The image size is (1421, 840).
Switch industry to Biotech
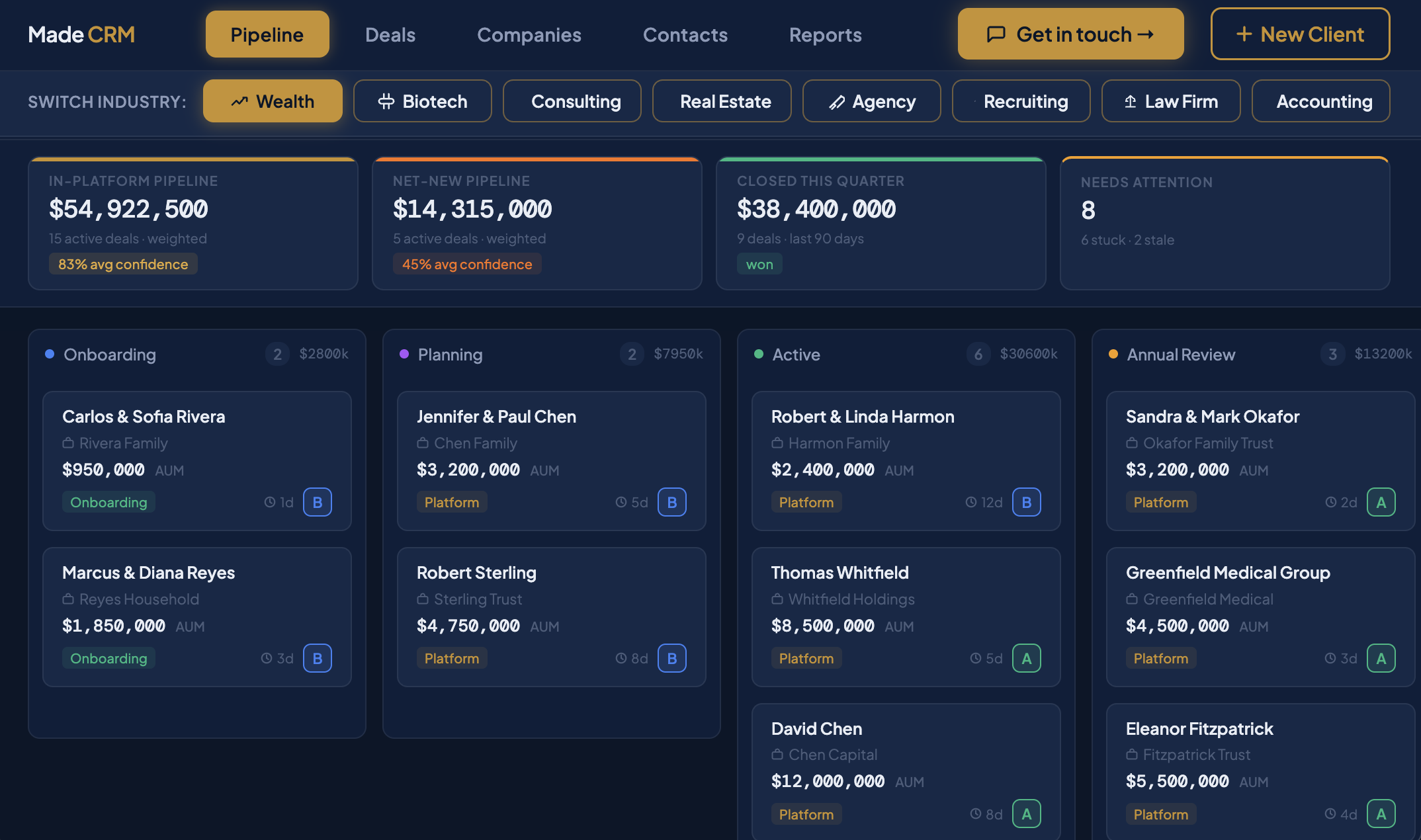422,101
